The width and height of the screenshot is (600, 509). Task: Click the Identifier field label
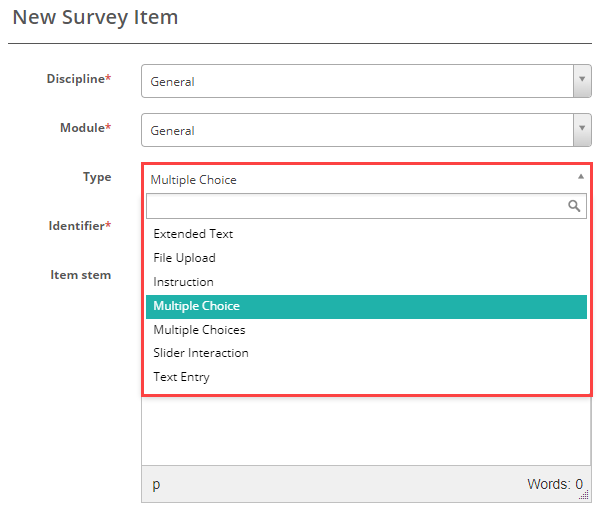79,226
